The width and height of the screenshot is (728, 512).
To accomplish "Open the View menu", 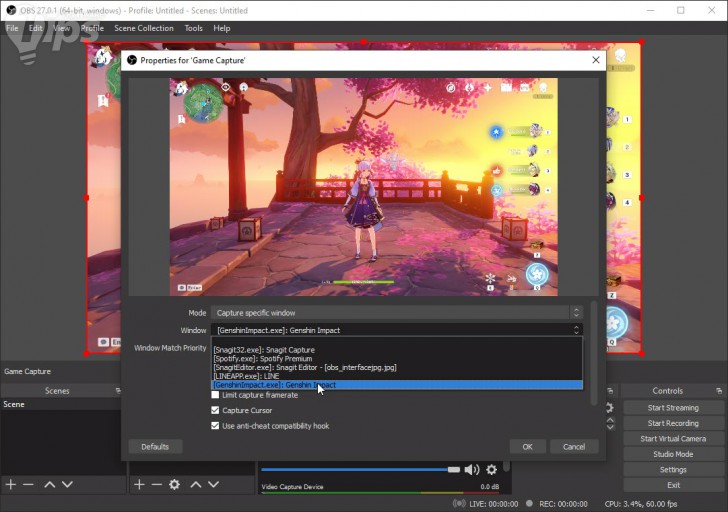I will pos(61,28).
